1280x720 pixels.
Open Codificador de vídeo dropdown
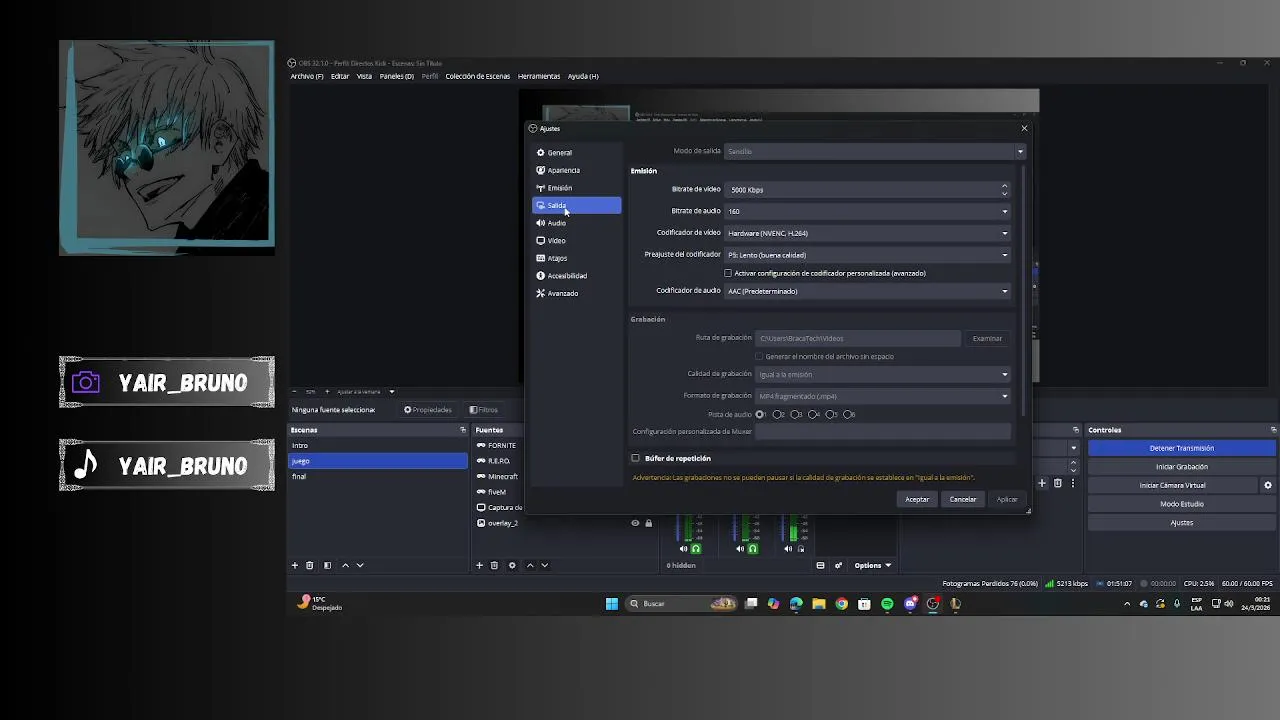[x=868, y=233]
